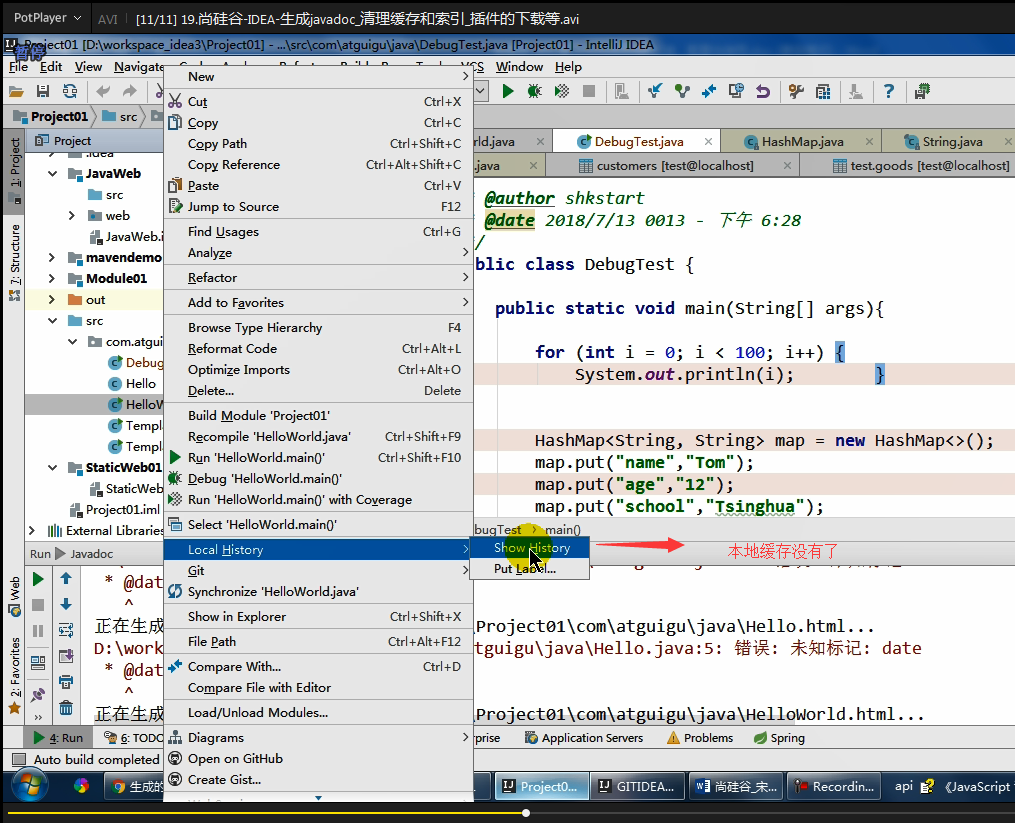Screen dimensions: 1015x823
Task: Click Rerun green arrow in Run panel
Action: (38, 579)
